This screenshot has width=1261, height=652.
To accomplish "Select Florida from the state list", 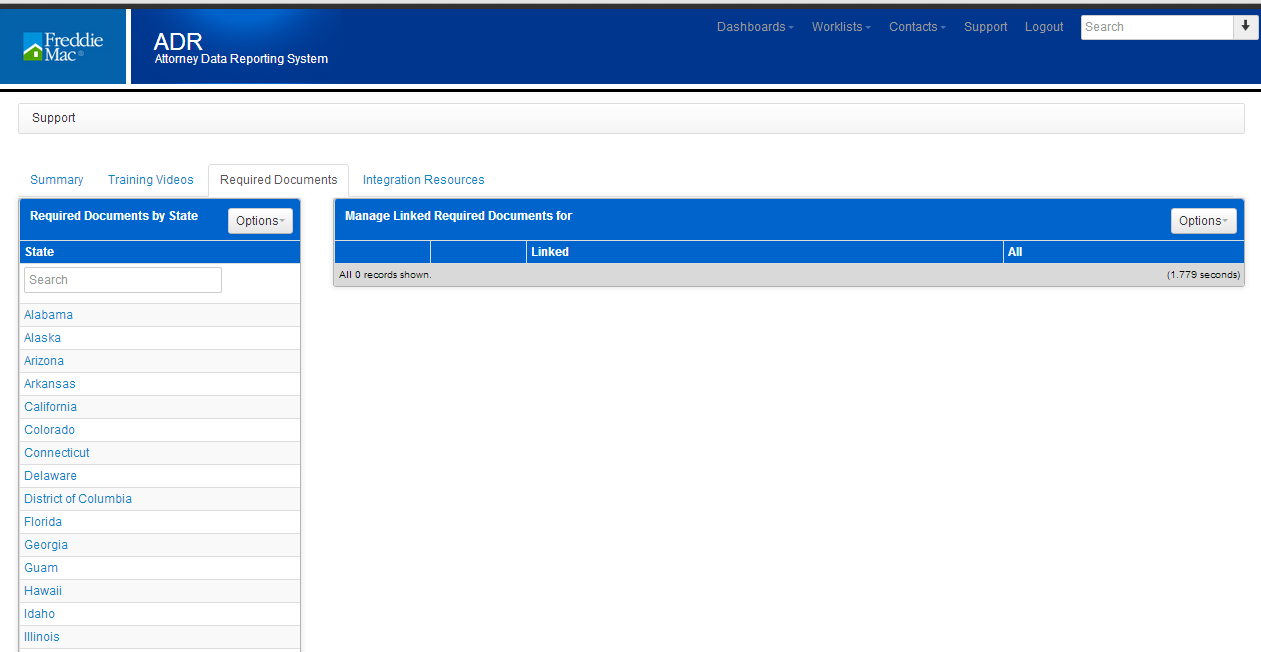I will 43,522.
